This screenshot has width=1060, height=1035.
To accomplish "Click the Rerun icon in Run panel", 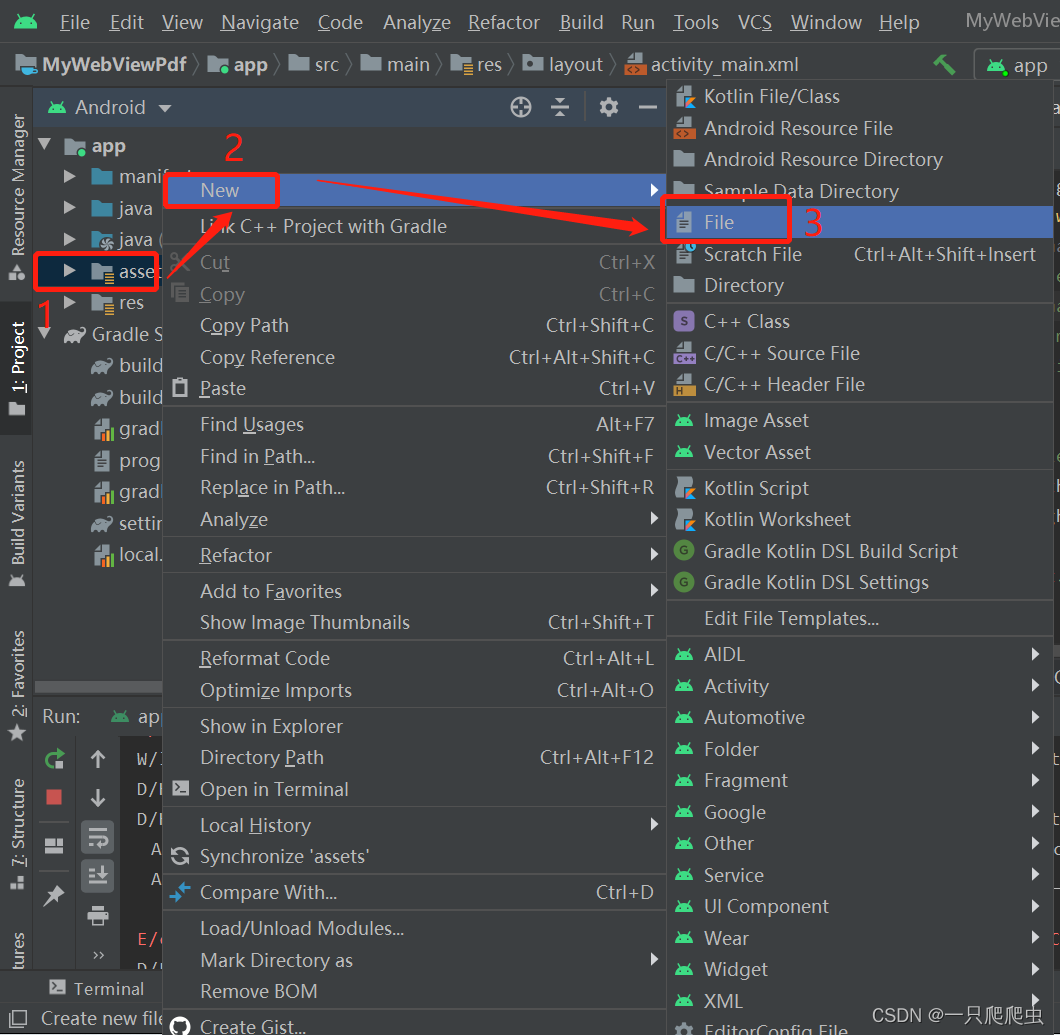I will [x=54, y=759].
